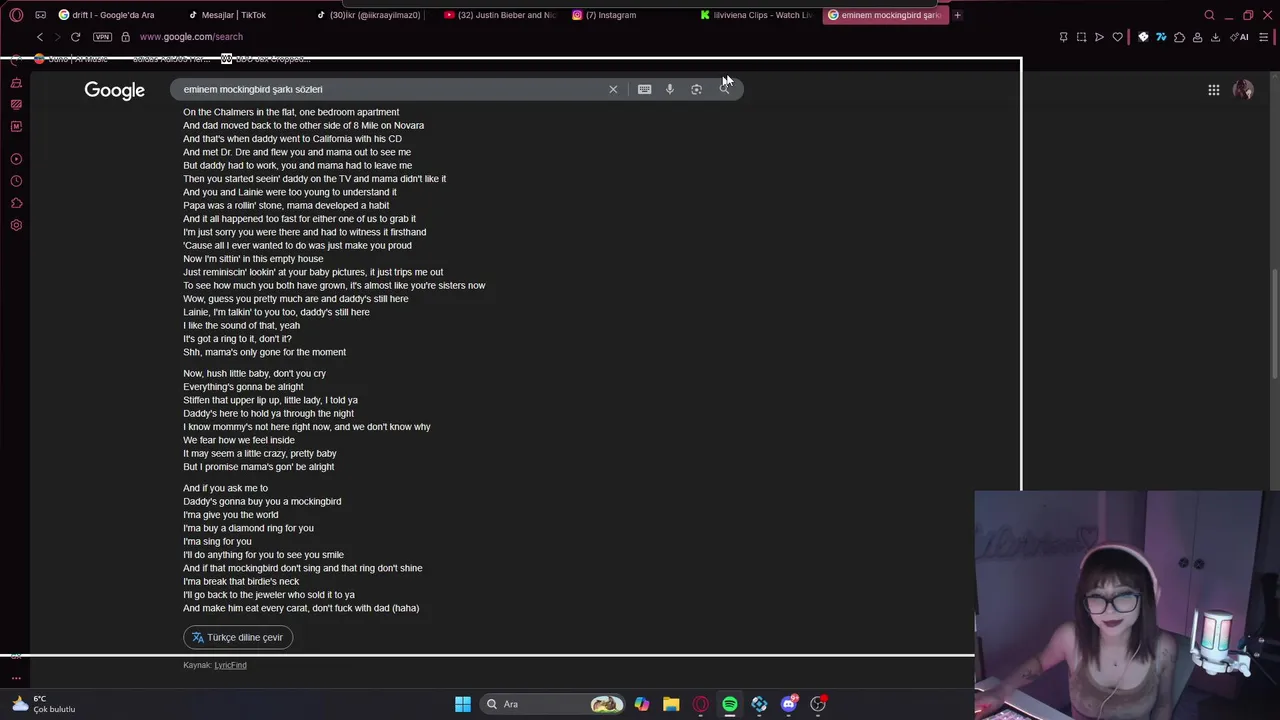Open the weather widget showing 6°C
The width and height of the screenshot is (1280, 720).
43,704
